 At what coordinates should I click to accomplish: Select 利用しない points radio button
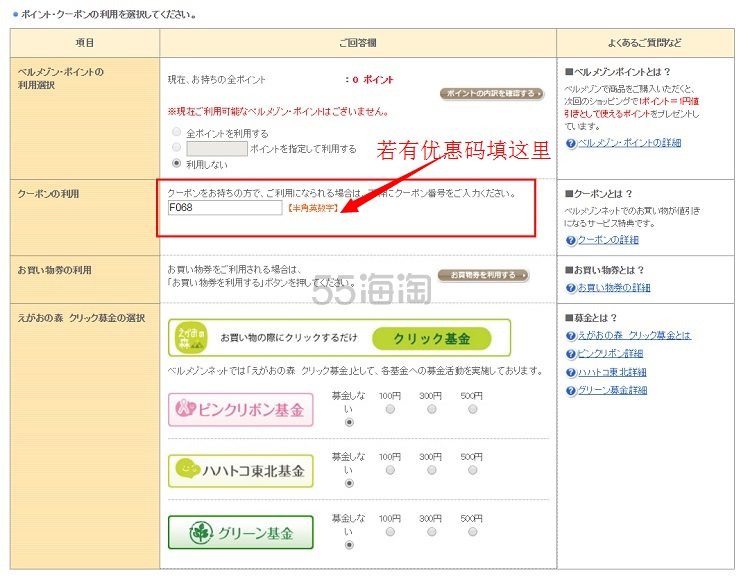tap(177, 163)
